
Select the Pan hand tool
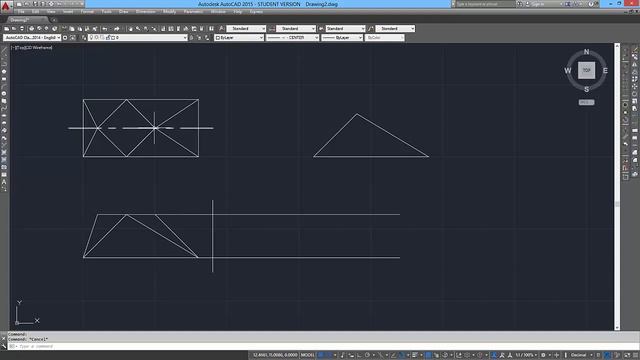click(x=130, y=29)
